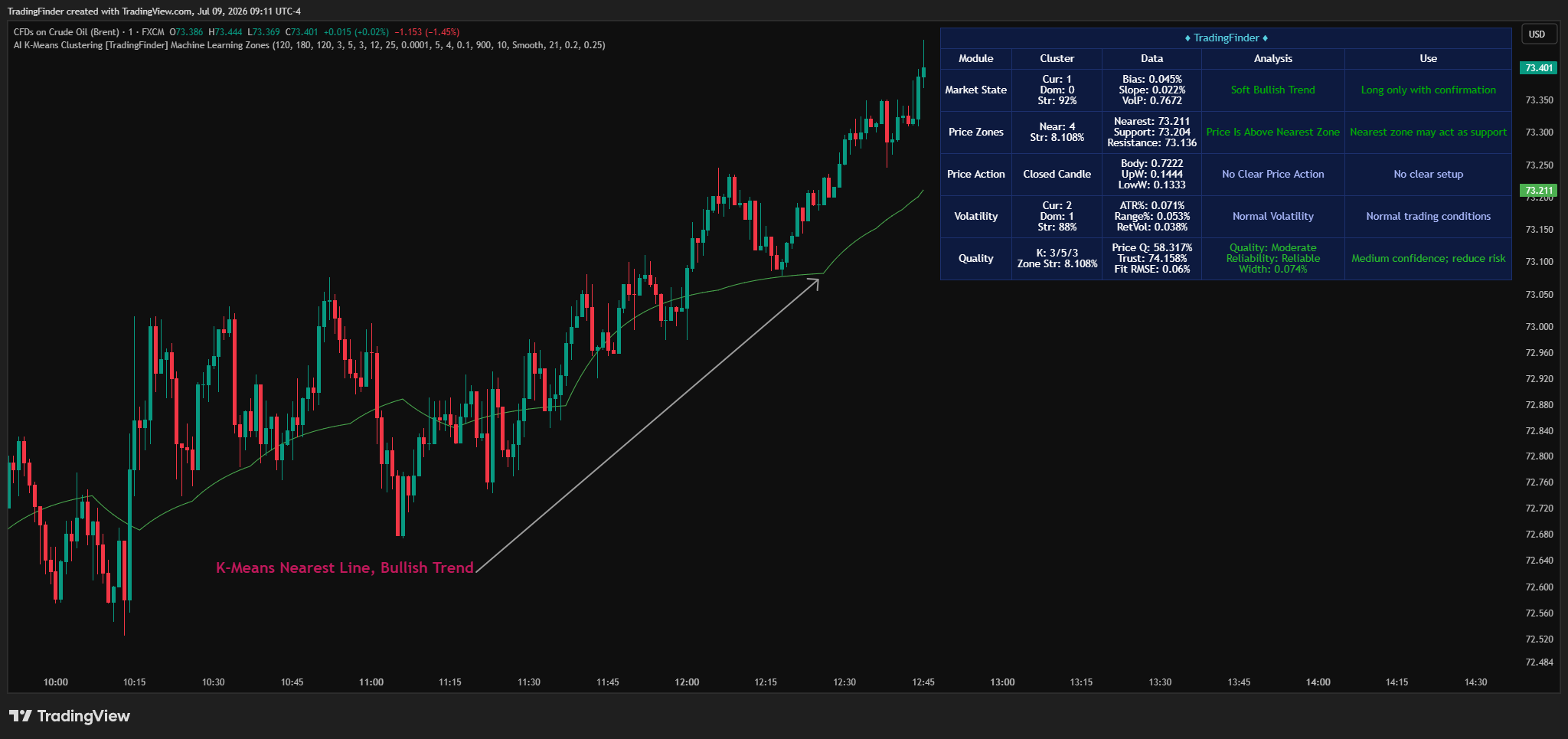
Task: Select the Quality row label
Action: (x=976, y=258)
